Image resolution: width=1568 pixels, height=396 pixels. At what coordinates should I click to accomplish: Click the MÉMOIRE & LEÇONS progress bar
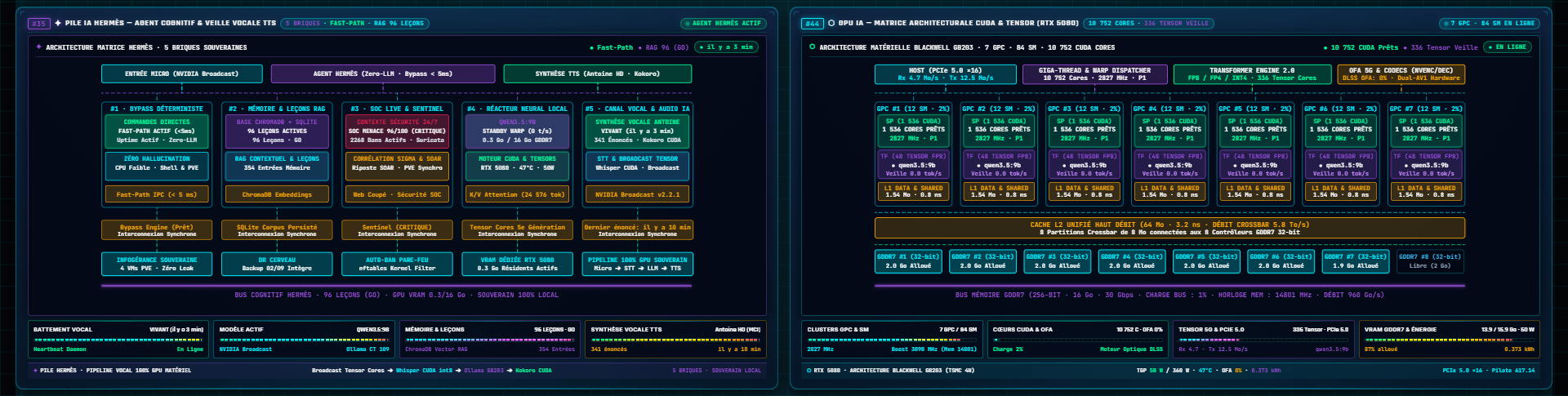pos(490,340)
